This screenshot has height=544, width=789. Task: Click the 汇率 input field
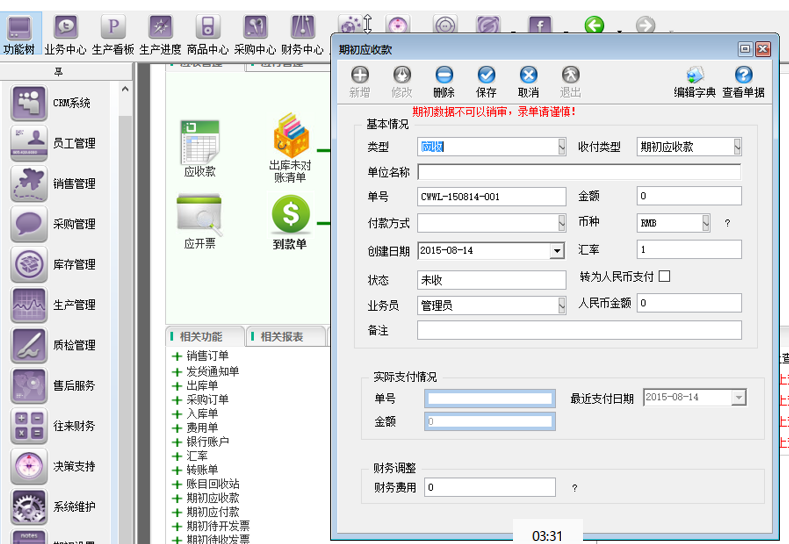689,250
